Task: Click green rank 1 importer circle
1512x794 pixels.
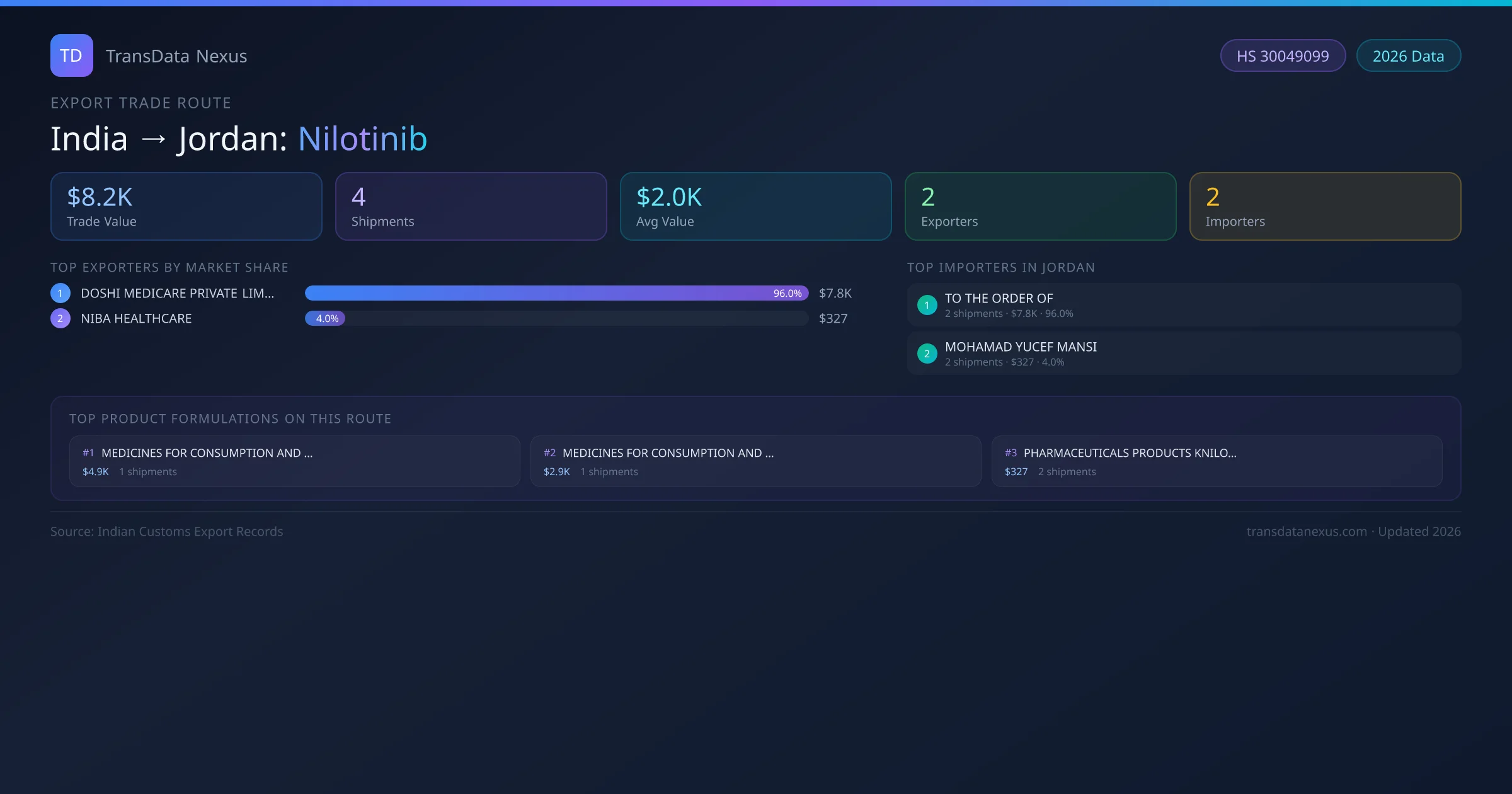Action: (x=927, y=305)
